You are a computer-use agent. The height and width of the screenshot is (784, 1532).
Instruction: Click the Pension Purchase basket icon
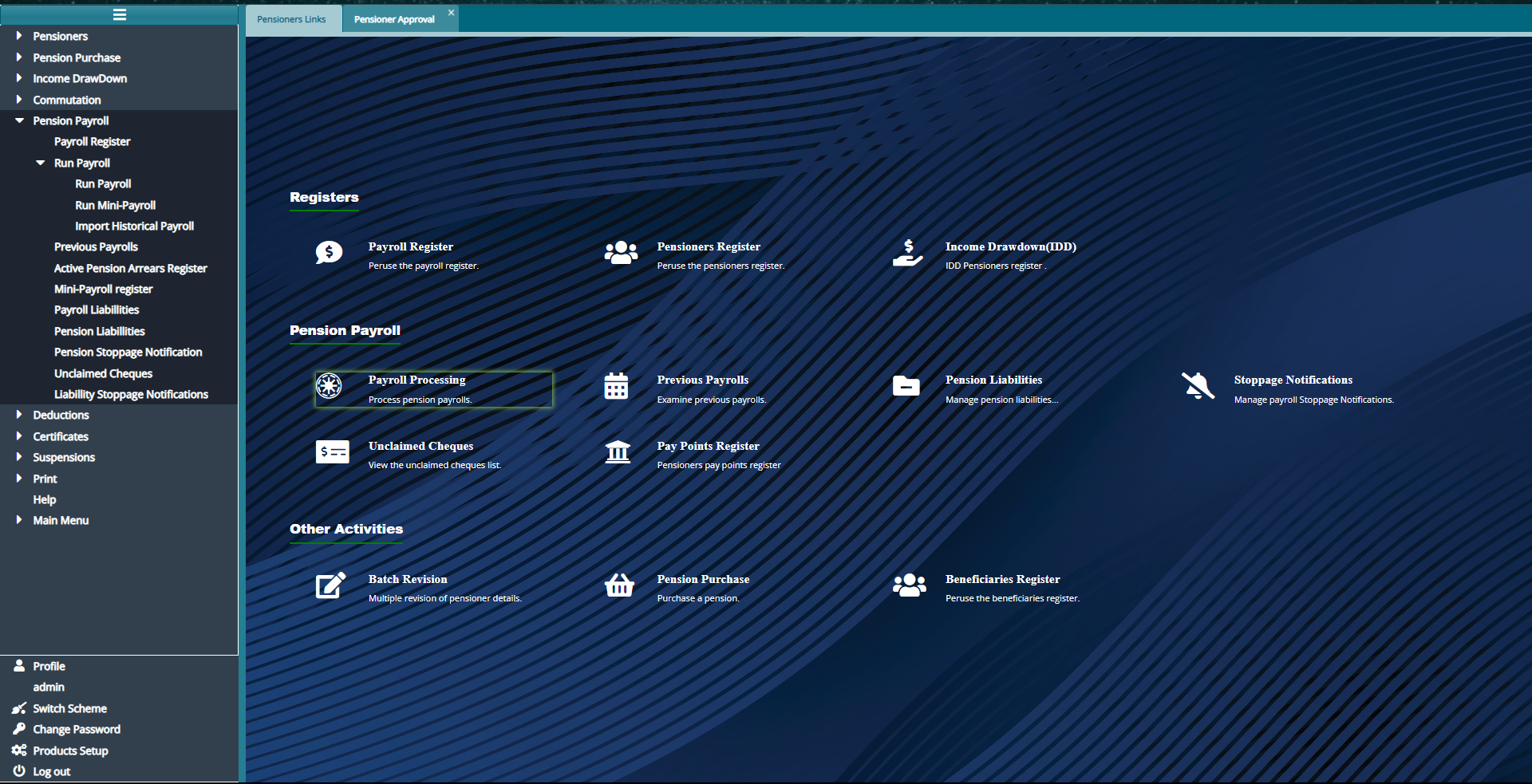pyautogui.click(x=619, y=585)
